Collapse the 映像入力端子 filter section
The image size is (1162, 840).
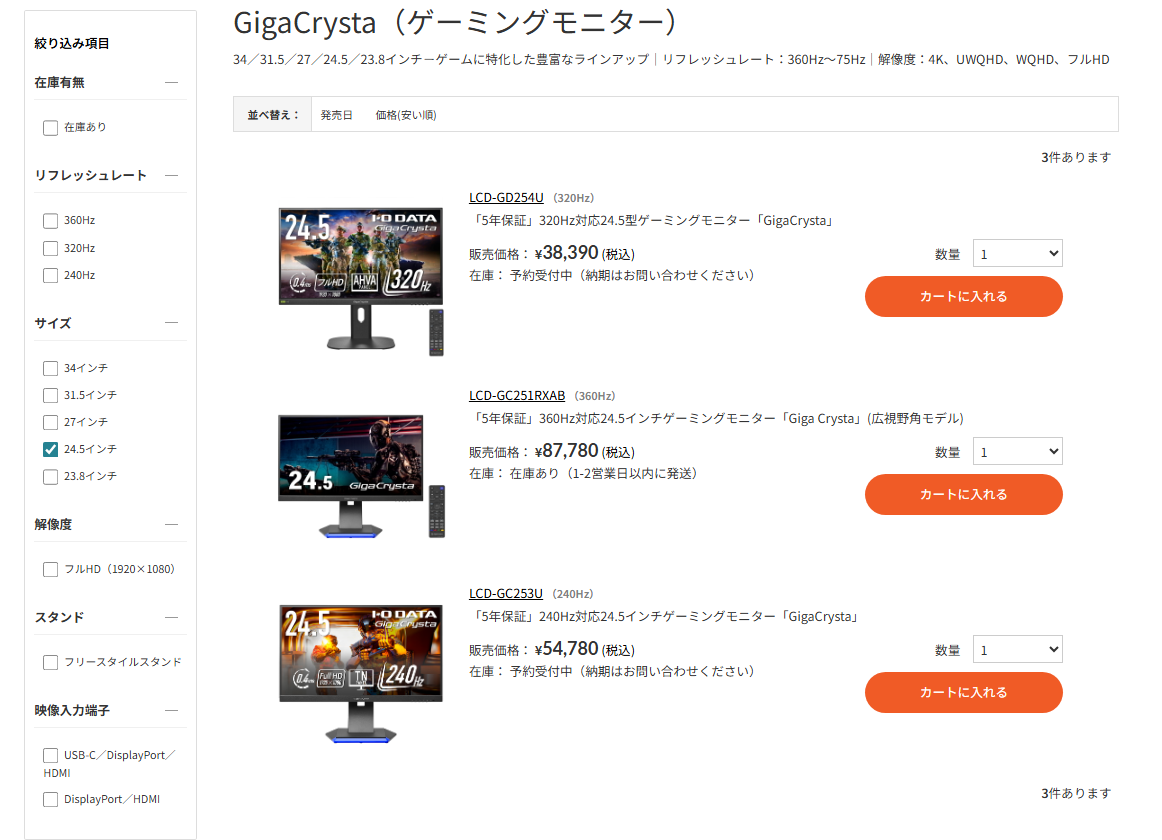pyautogui.click(x=172, y=710)
